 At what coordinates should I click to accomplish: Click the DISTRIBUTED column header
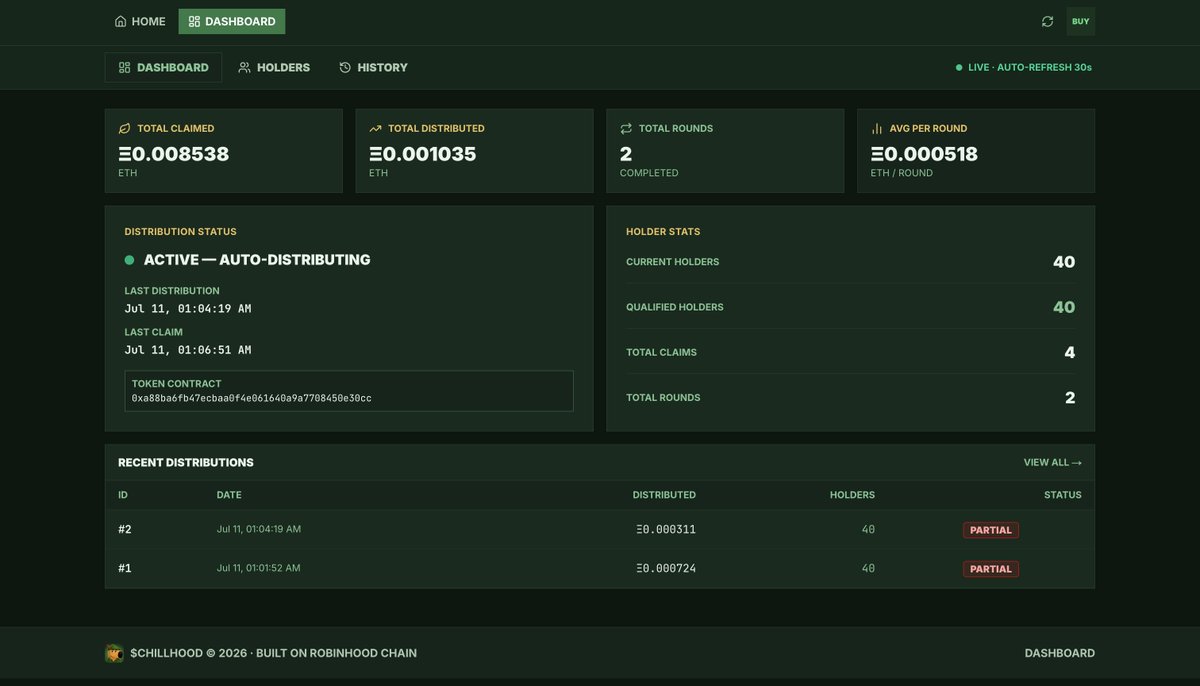pos(664,495)
